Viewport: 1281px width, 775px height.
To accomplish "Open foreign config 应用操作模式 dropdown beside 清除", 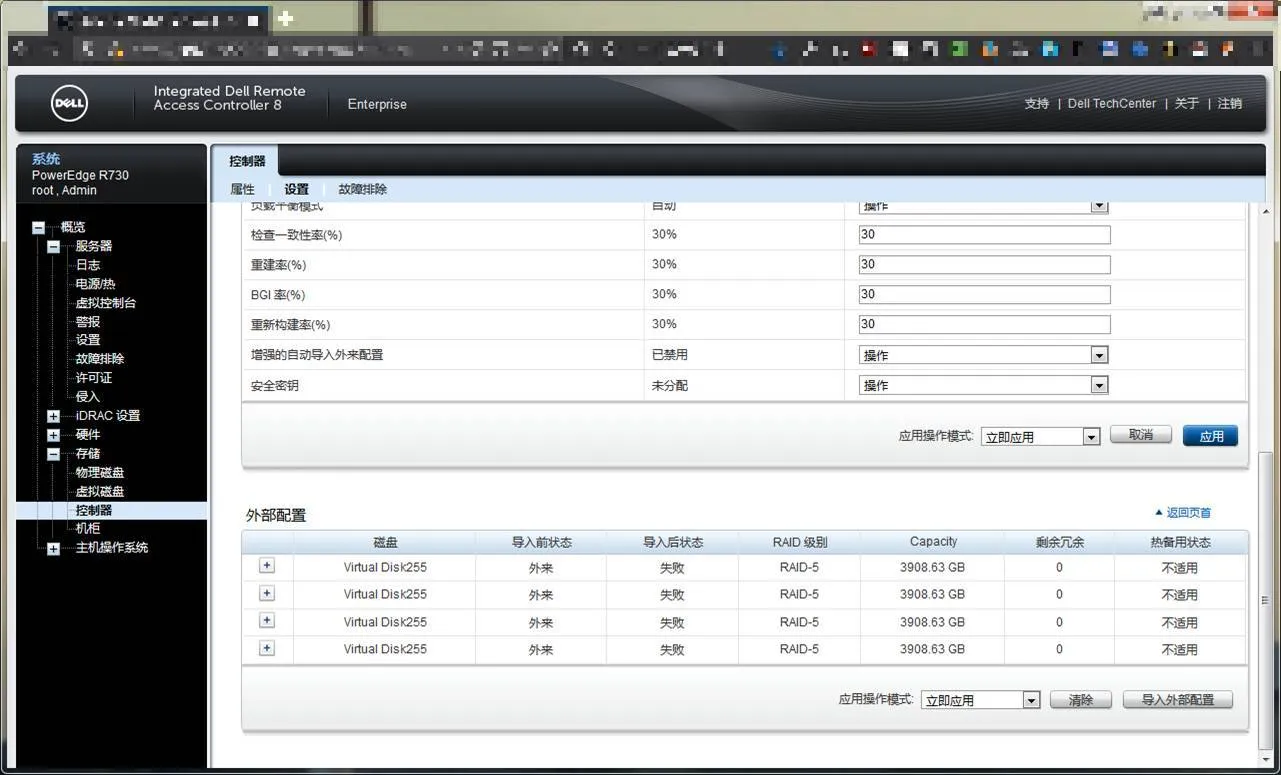I will point(980,700).
